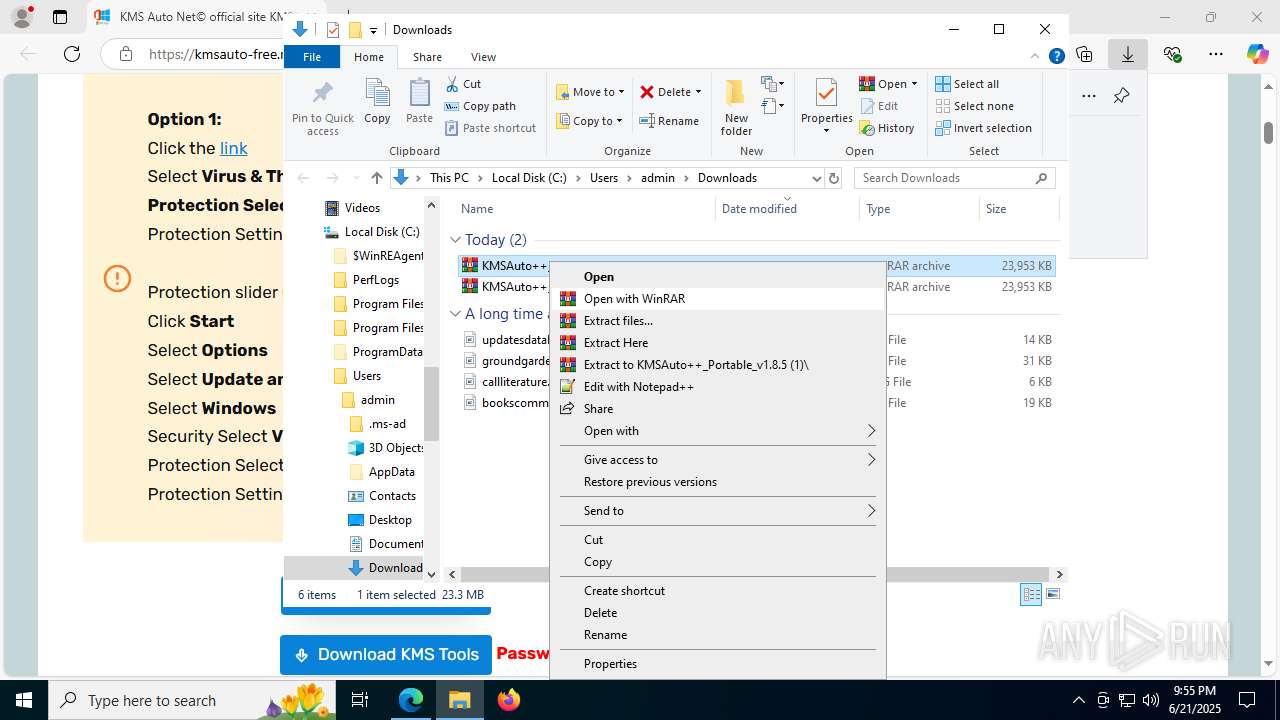Viewport: 1280px width, 720px height.
Task: Switch to large thumbnails view icon
Action: tap(1052, 594)
